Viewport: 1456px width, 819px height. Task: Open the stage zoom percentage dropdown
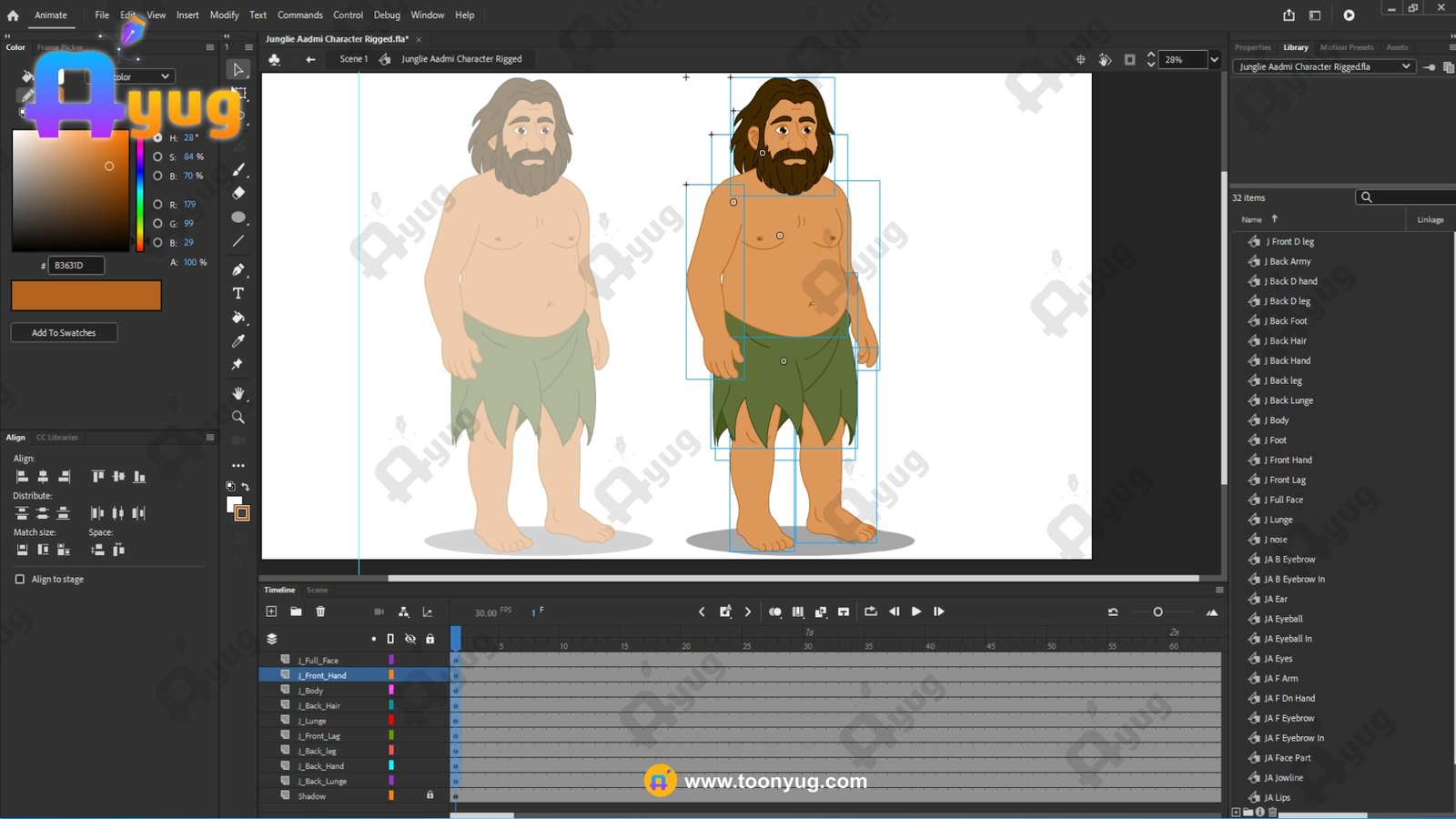pyautogui.click(x=1214, y=60)
